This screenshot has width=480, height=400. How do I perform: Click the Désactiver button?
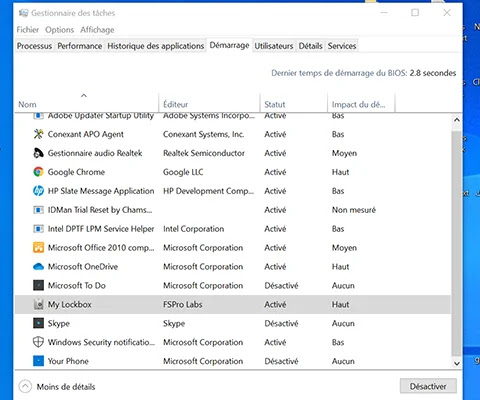(428, 386)
